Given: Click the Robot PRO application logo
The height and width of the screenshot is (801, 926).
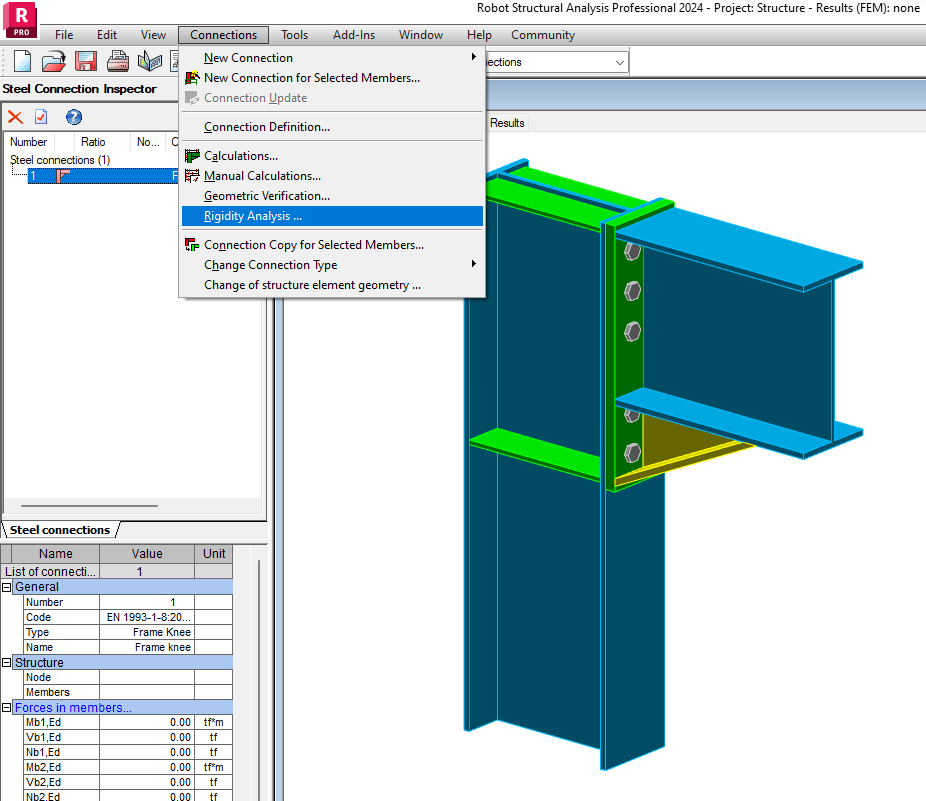Looking at the screenshot, I should pyautogui.click(x=21, y=19).
